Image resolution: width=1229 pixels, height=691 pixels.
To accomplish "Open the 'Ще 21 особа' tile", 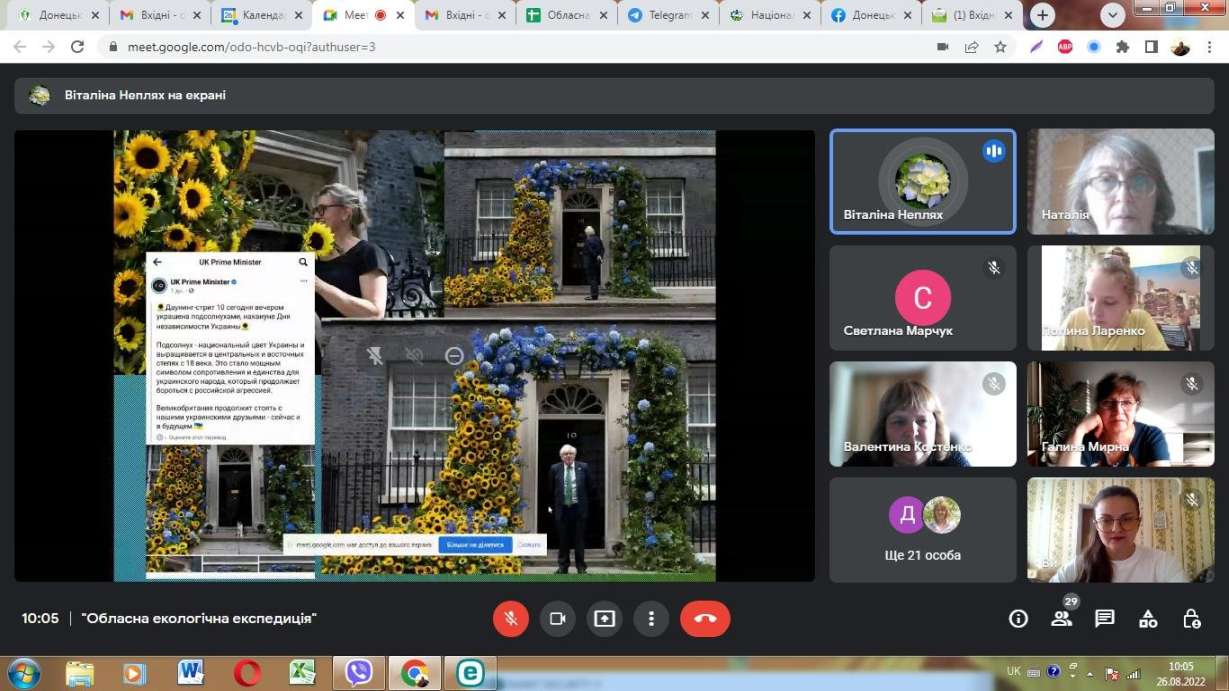I will point(923,529).
